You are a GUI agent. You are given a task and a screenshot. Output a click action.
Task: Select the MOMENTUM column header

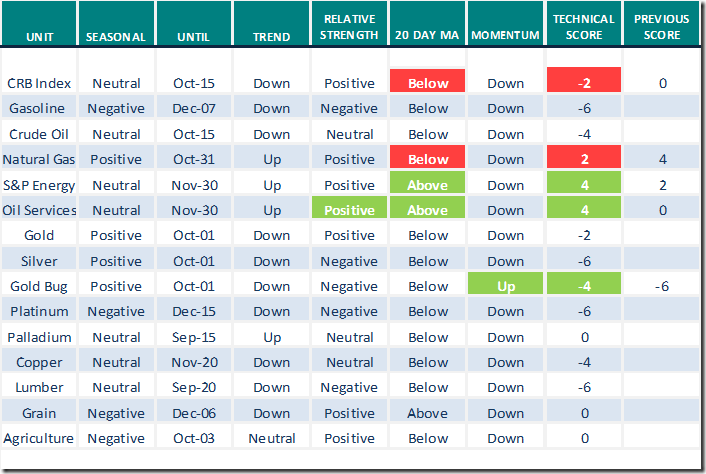pyautogui.click(x=505, y=37)
